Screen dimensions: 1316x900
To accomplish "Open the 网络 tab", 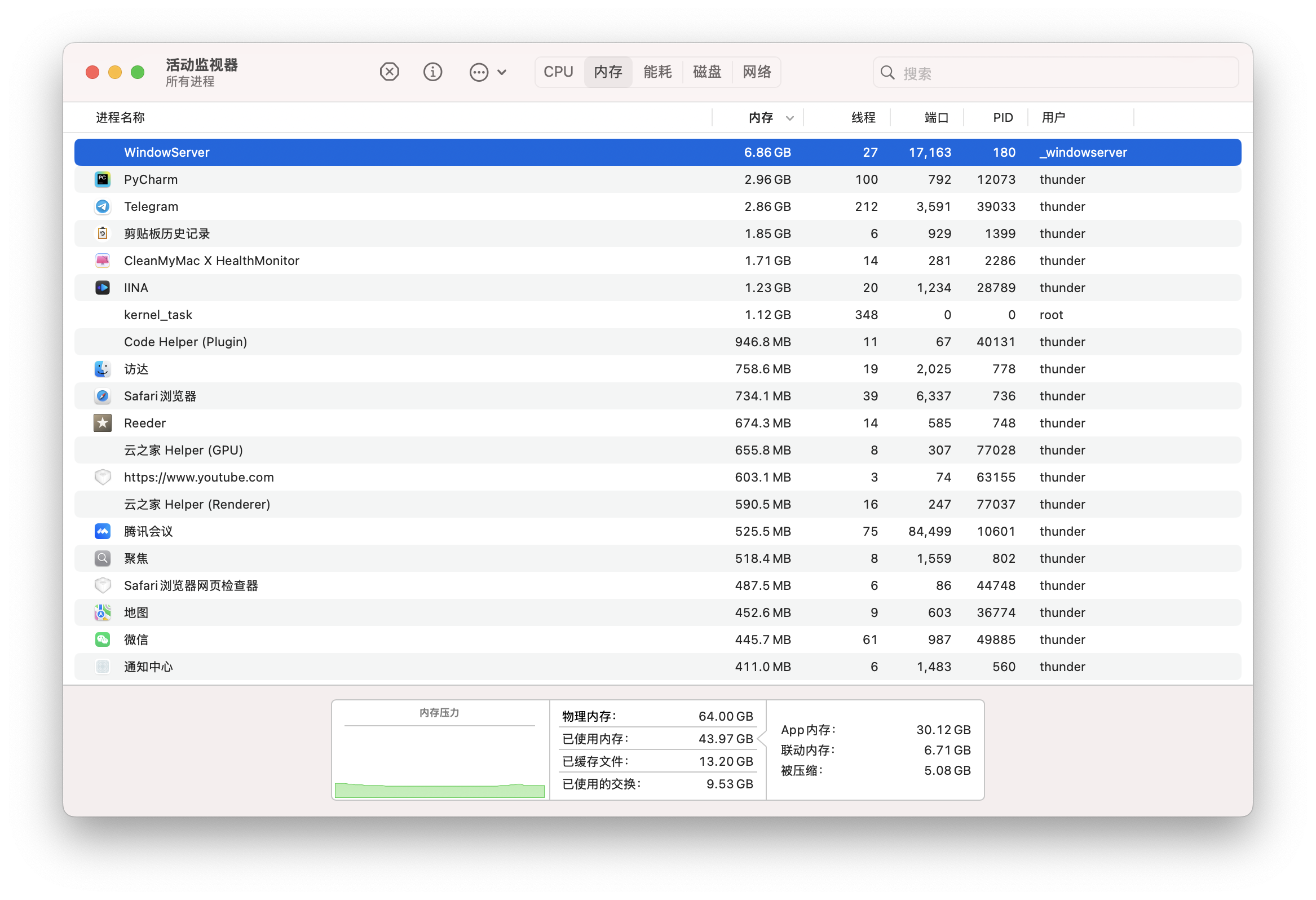I will (x=757, y=72).
